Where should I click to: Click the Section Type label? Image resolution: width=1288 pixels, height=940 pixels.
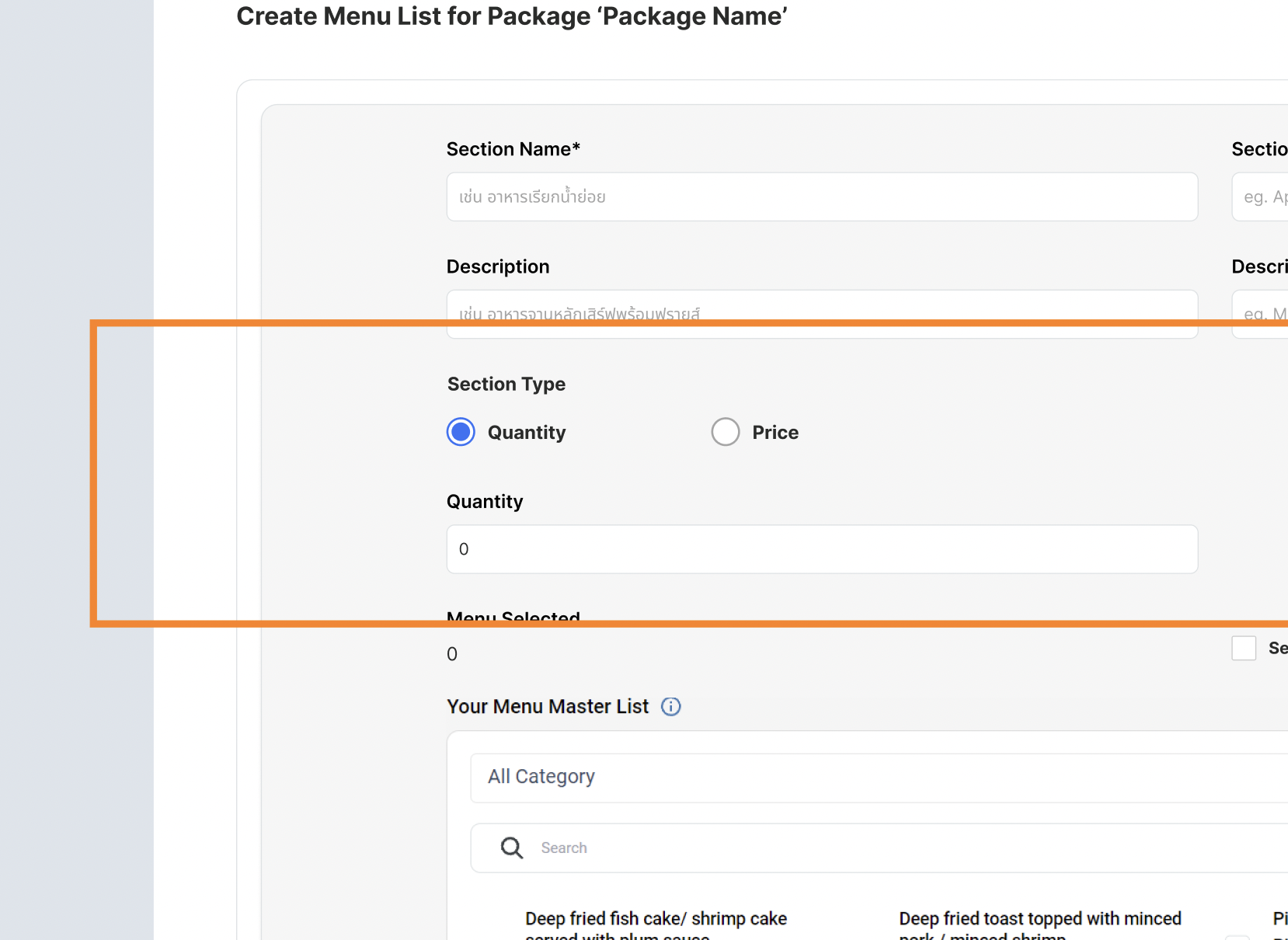pyautogui.click(x=506, y=384)
